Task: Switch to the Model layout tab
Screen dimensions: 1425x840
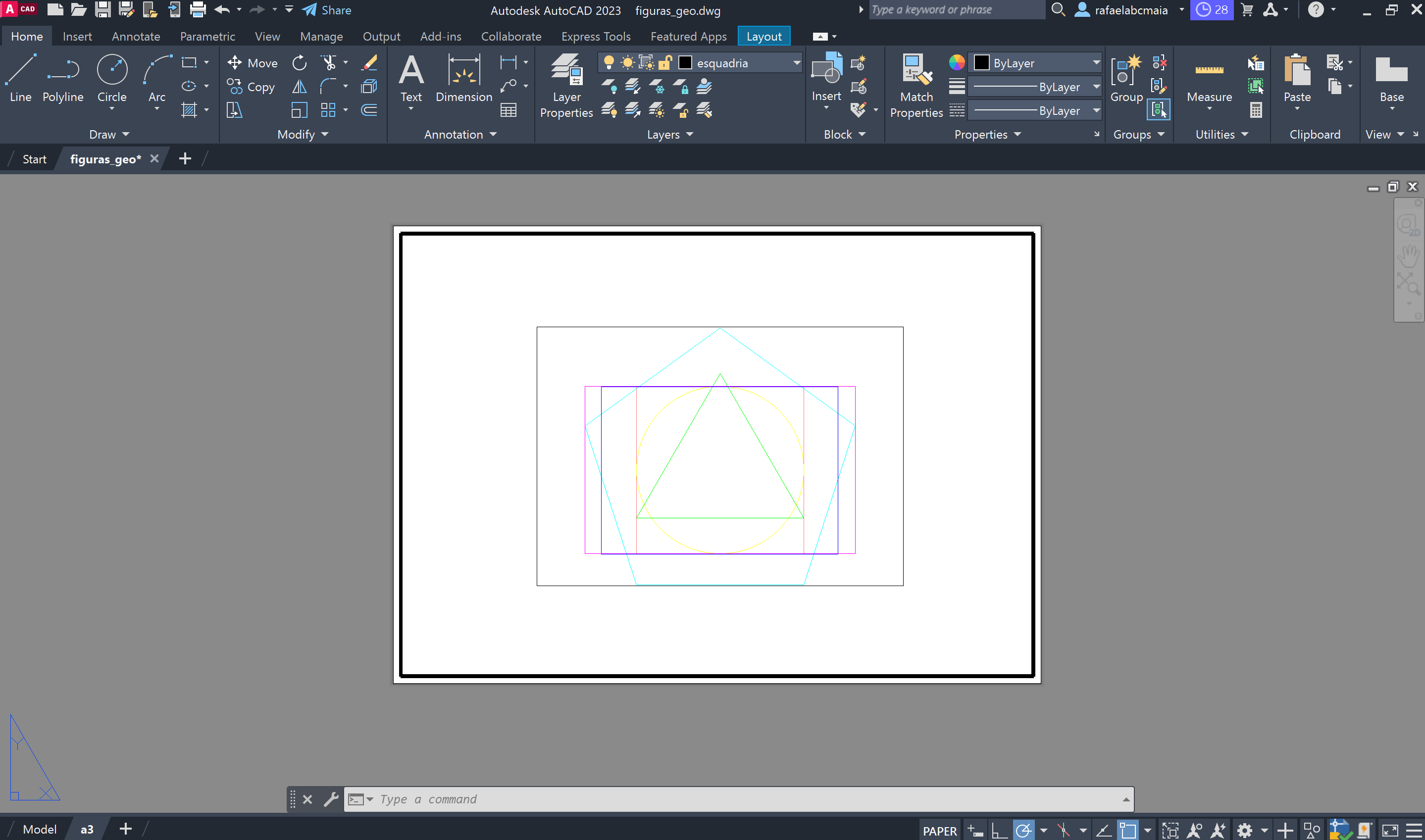Action: click(40, 829)
